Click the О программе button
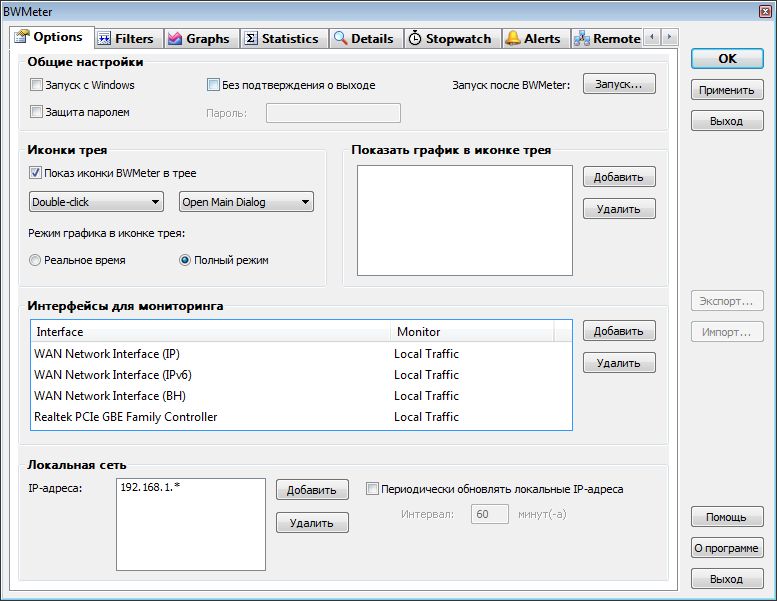777x601 pixels. pos(727,548)
